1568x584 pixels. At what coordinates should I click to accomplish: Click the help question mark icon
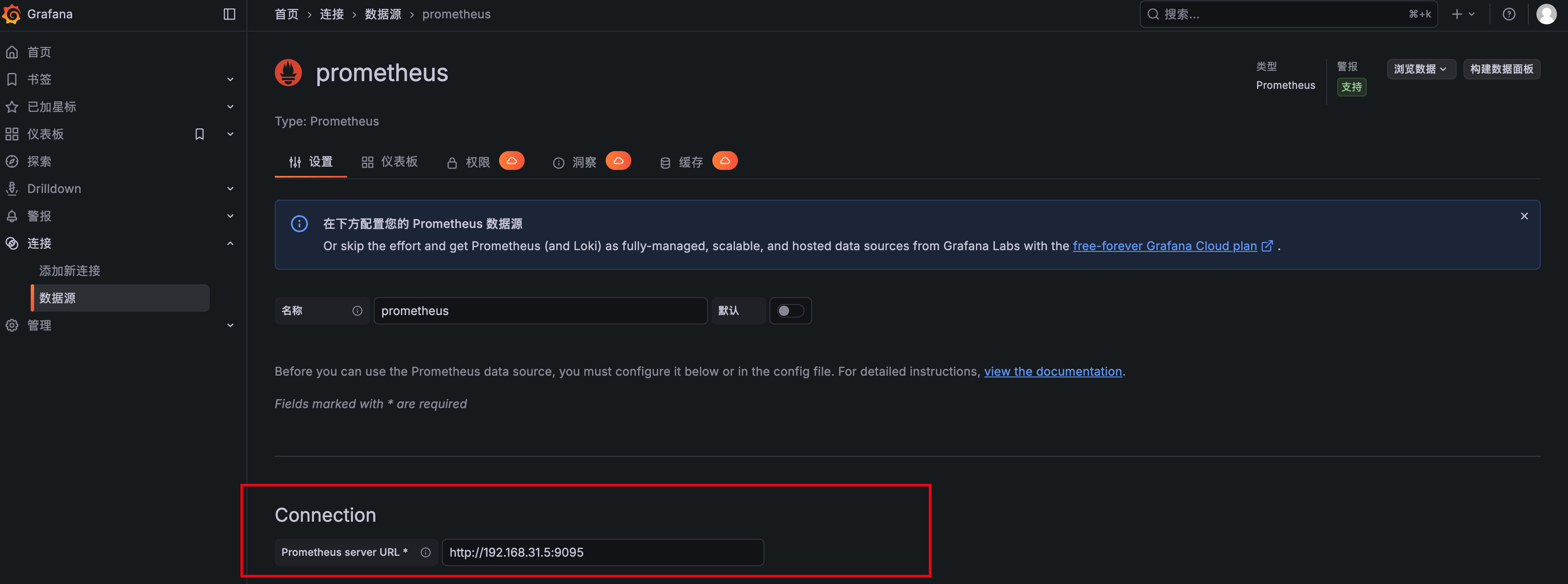click(1508, 14)
